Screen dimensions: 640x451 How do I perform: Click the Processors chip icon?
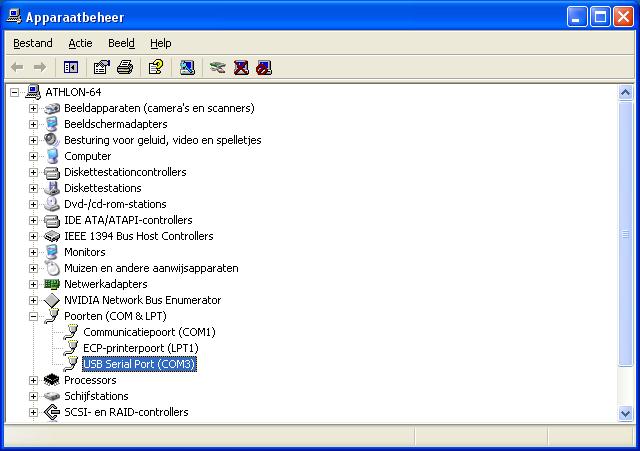(51, 380)
